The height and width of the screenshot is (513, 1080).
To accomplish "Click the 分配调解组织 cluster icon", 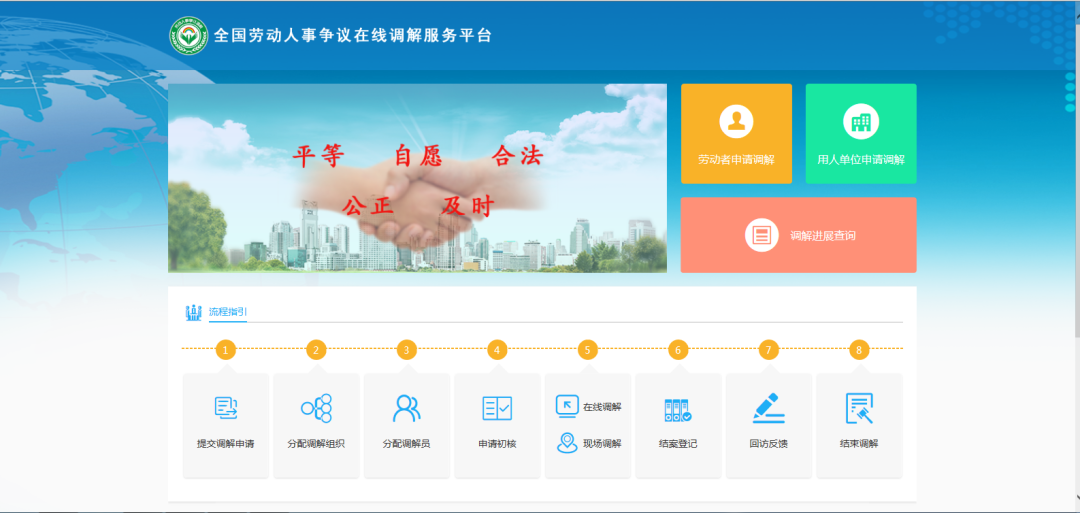I will pos(316,408).
